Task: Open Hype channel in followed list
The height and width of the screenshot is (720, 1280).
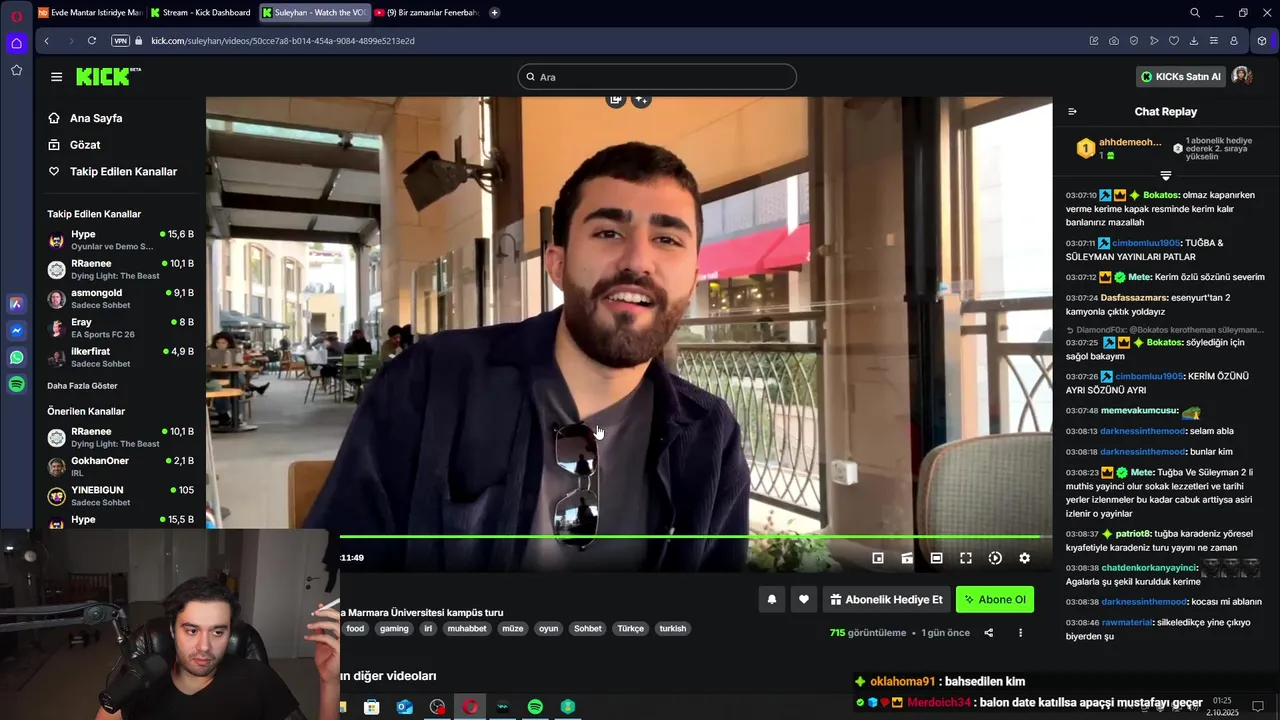Action: (x=121, y=240)
